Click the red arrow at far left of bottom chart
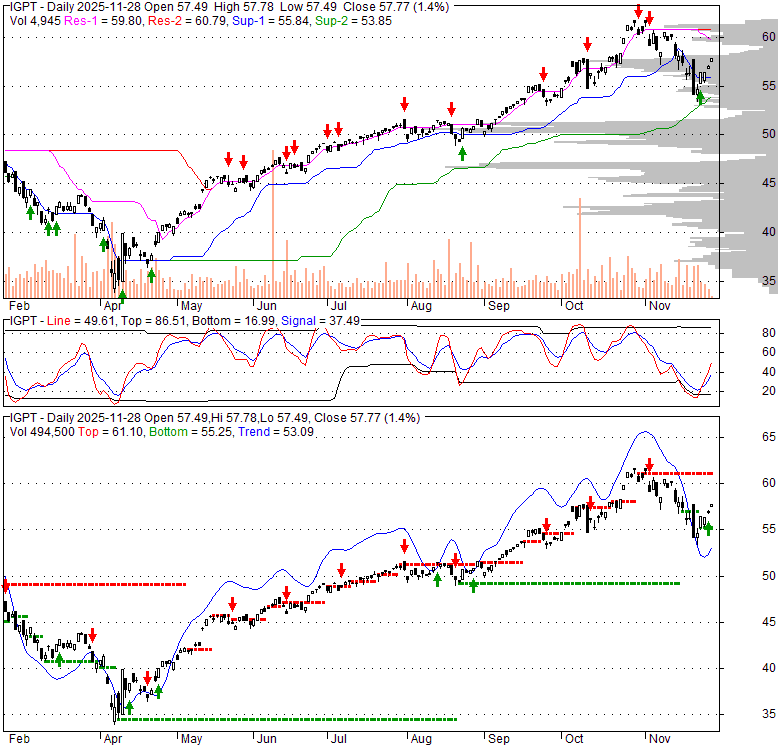This screenshot has height=745, width=780. click(x=5, y=584)
